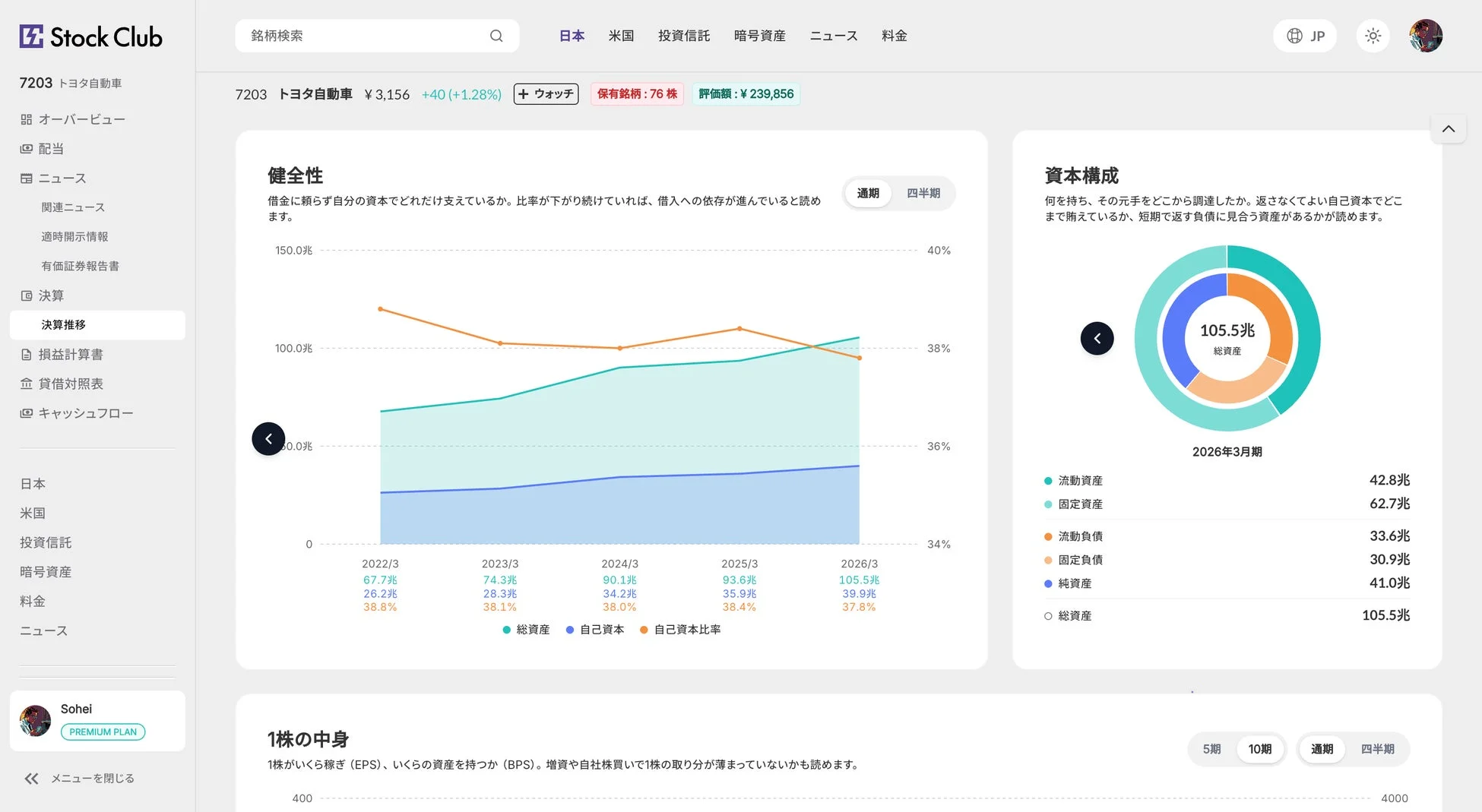Collapse section with top-right up chevron

point(1449,128)
